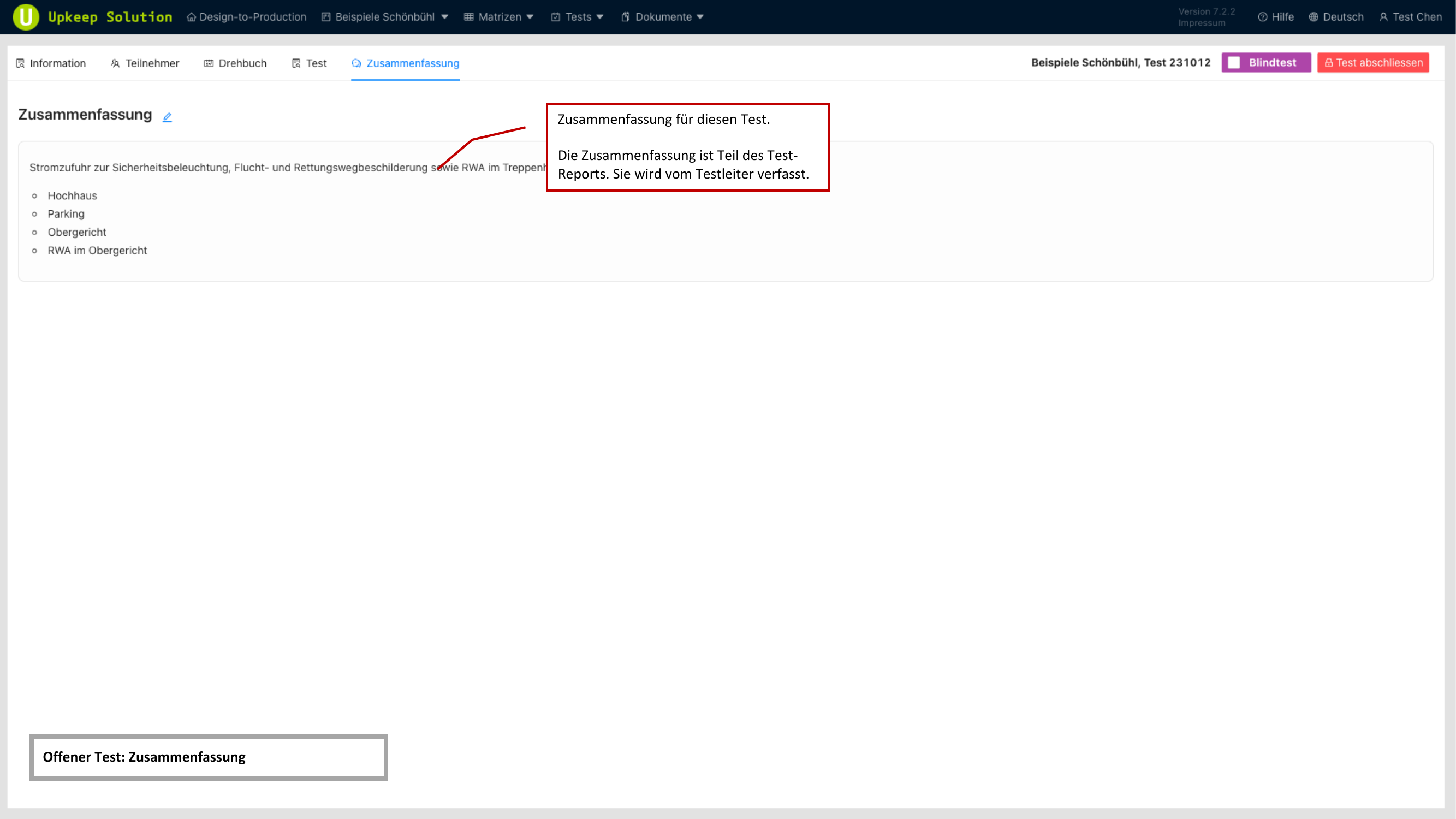Image resolution: width=1456 pixels, height=819 pixels.
Task: Expand the Beispiele Schönbühl dropdown
Action: click(385, 17)
